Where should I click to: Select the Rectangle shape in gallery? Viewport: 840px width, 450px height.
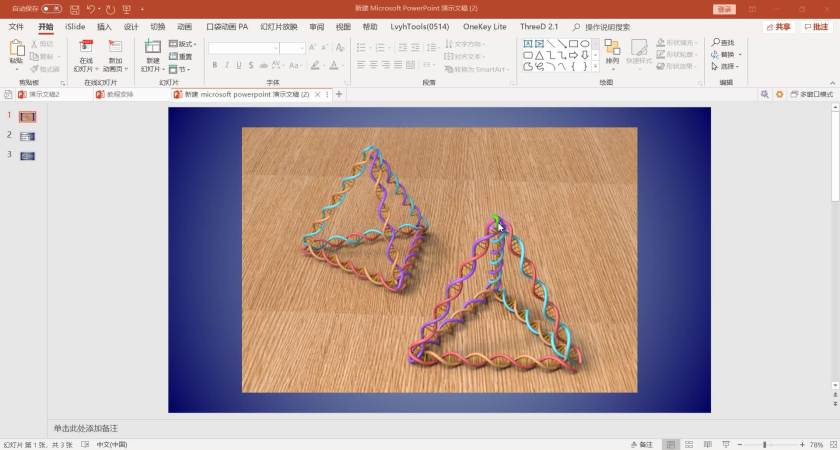(x=573, y=43)
